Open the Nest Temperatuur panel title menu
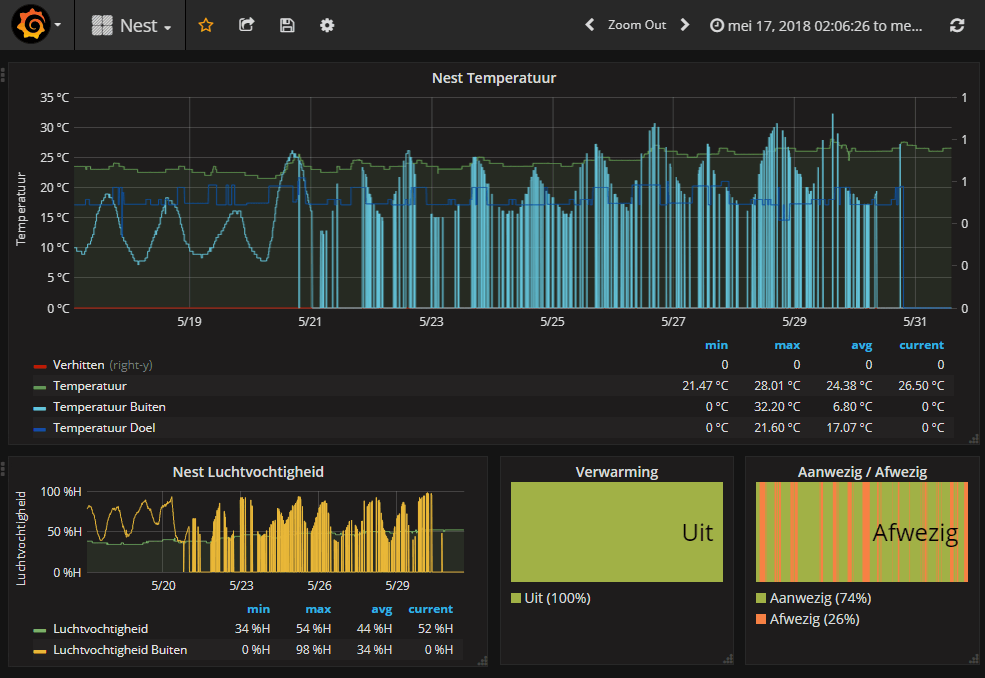The width and height of the screenshot is (985, 678). coord(494,78)
